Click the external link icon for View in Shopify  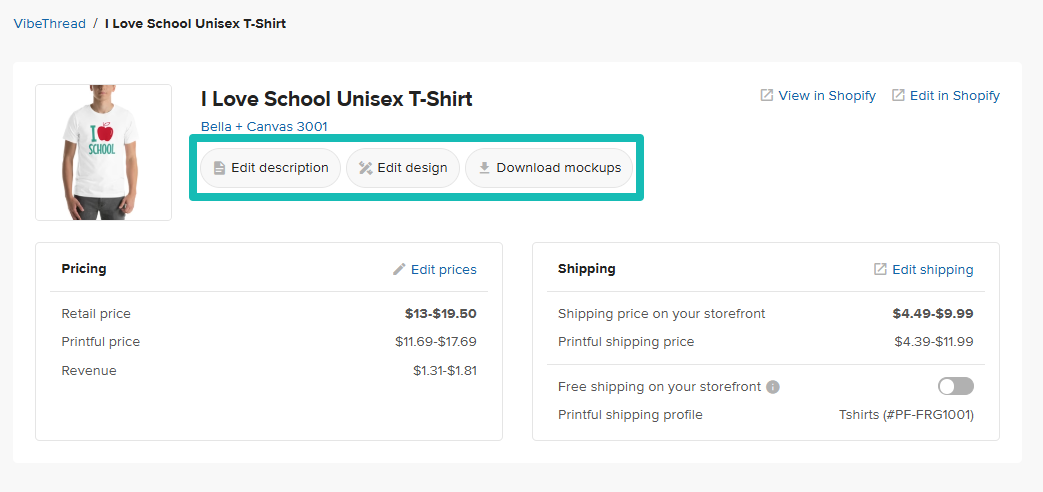pyautogui.click(x=767, y=95)
